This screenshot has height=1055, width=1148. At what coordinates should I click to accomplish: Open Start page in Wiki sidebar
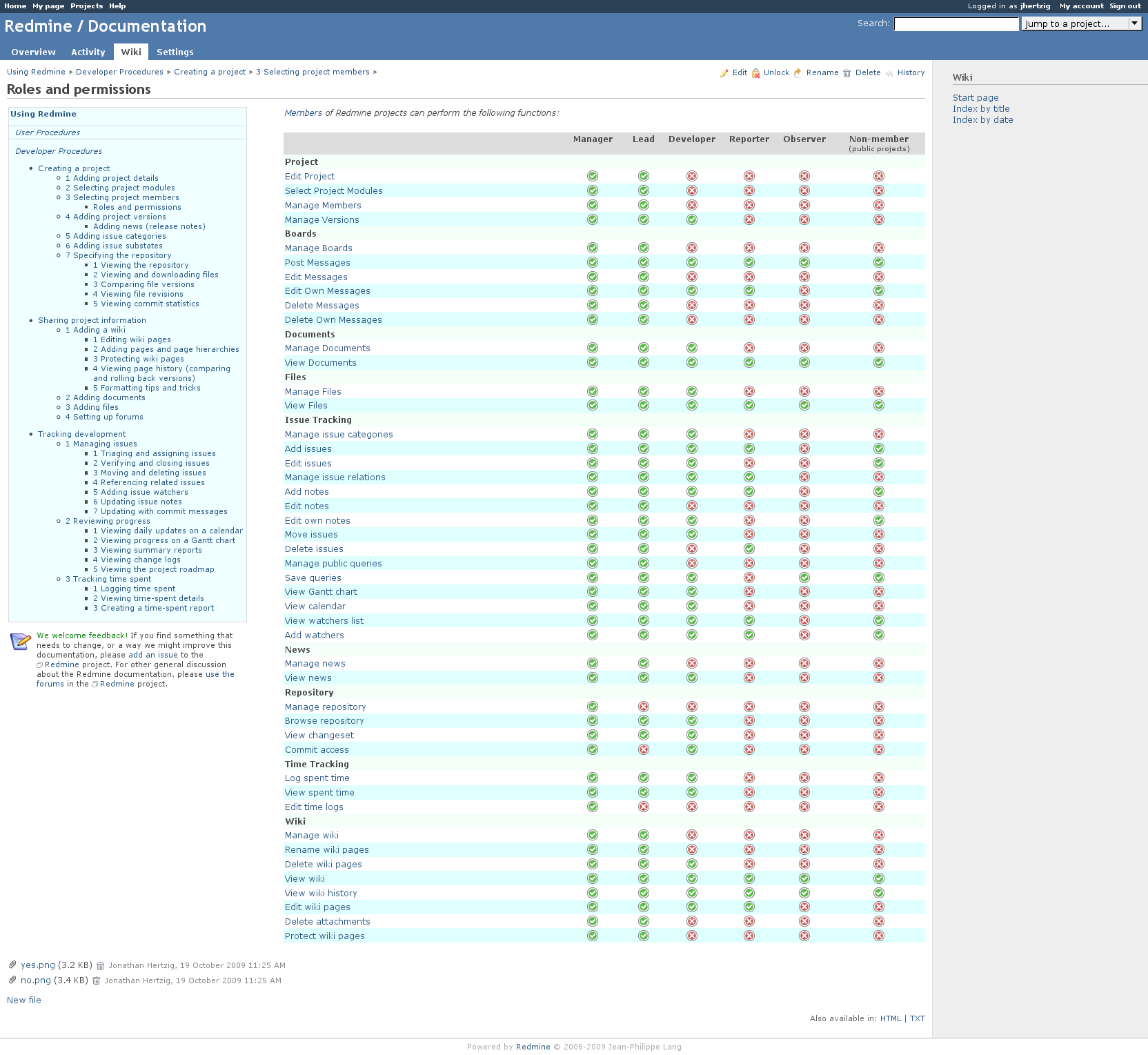pyautogui.click(x=976, y=98)
